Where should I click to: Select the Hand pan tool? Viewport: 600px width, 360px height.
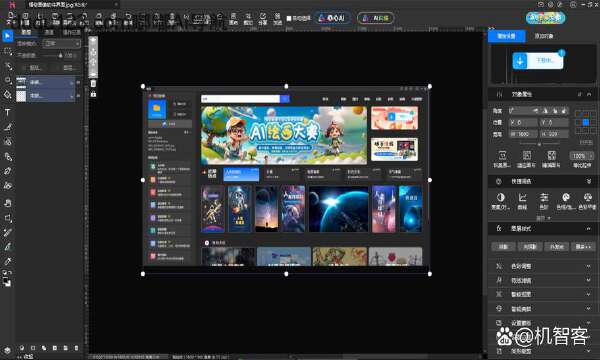pos(7,203)
